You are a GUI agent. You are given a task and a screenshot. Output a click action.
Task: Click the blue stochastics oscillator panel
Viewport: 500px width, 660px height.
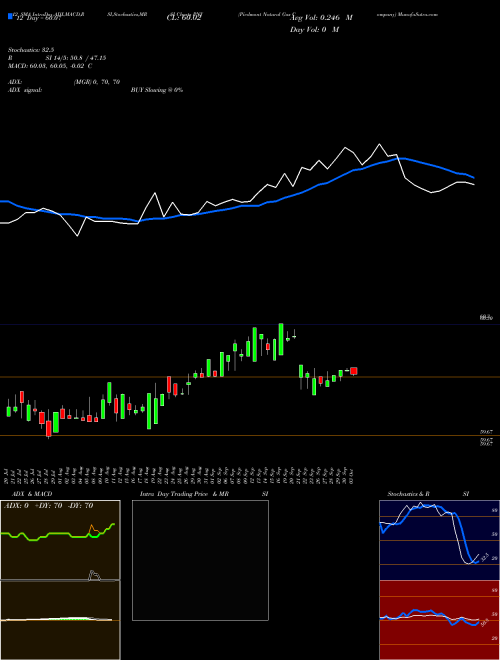click(439, 540)
